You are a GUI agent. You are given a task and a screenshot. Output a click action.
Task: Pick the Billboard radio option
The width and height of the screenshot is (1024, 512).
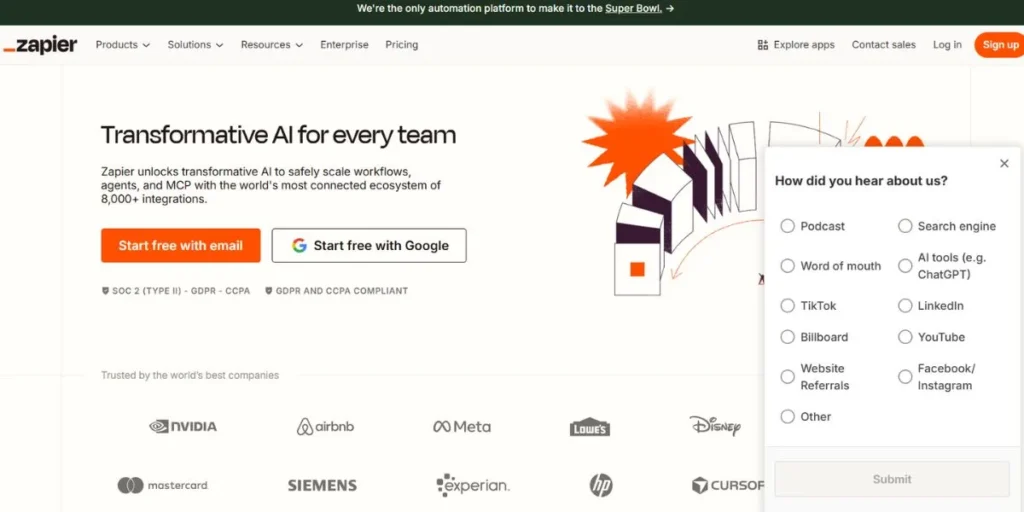pos(788,337)
